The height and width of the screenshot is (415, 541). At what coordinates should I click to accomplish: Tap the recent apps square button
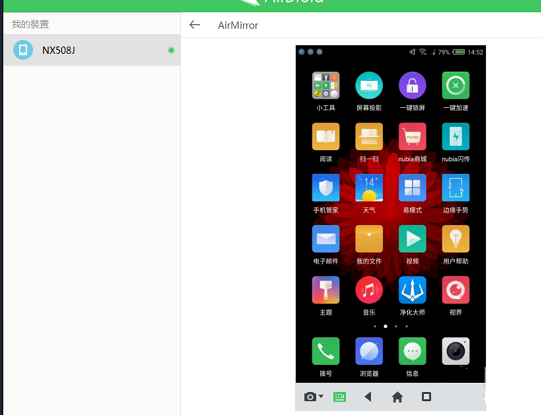click(426, 397)
